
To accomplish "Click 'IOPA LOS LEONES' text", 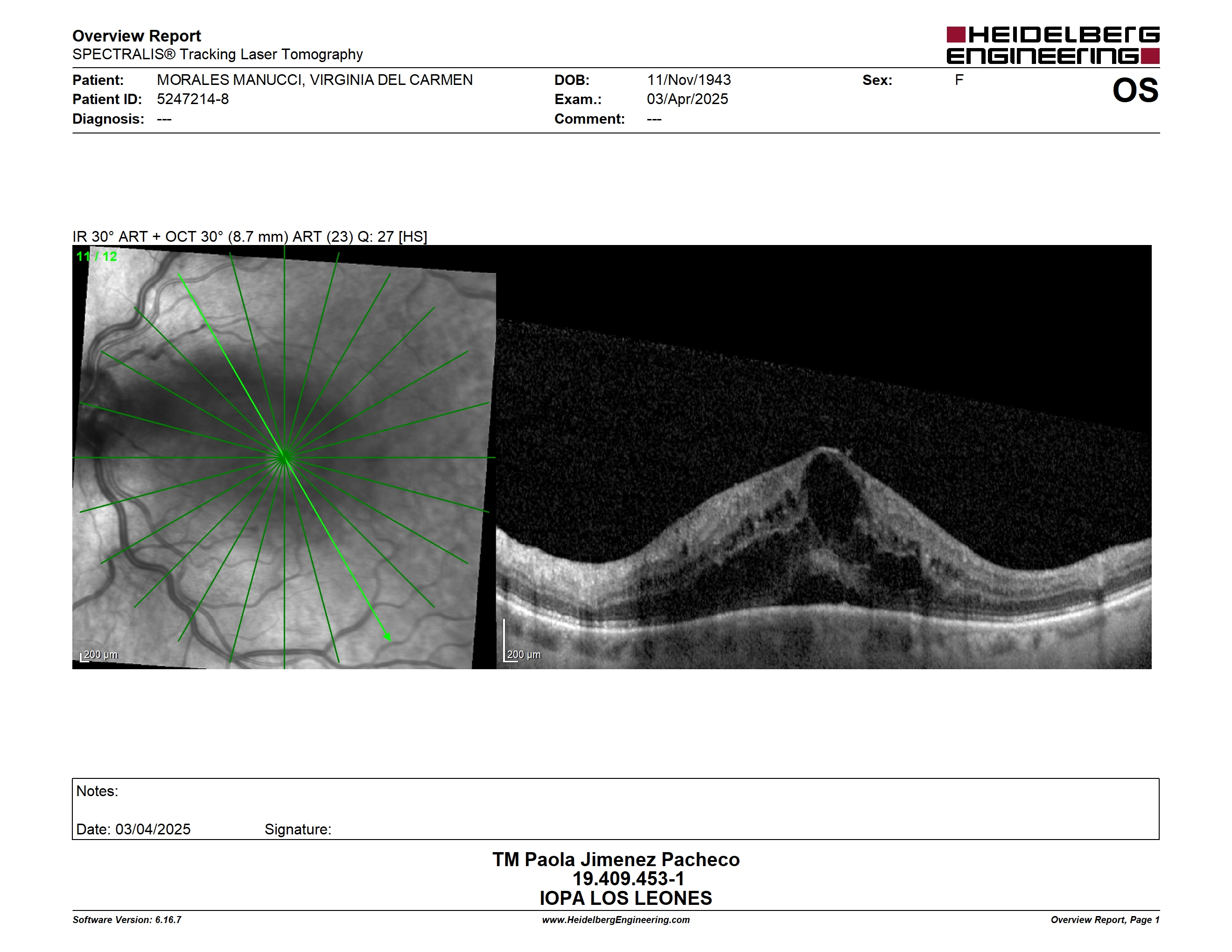I will 626,898.
